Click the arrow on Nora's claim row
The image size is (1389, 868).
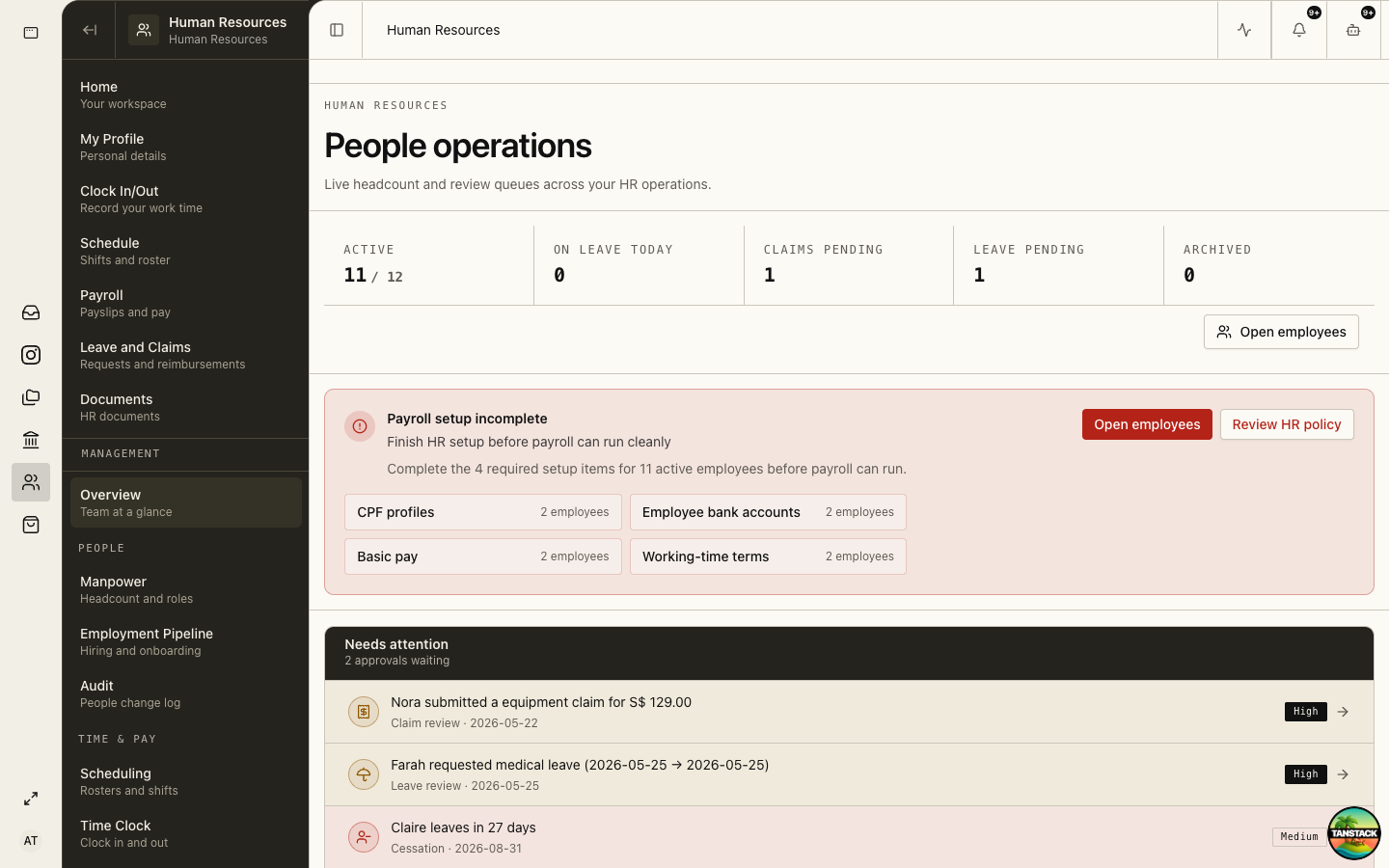coord(1343,712)
